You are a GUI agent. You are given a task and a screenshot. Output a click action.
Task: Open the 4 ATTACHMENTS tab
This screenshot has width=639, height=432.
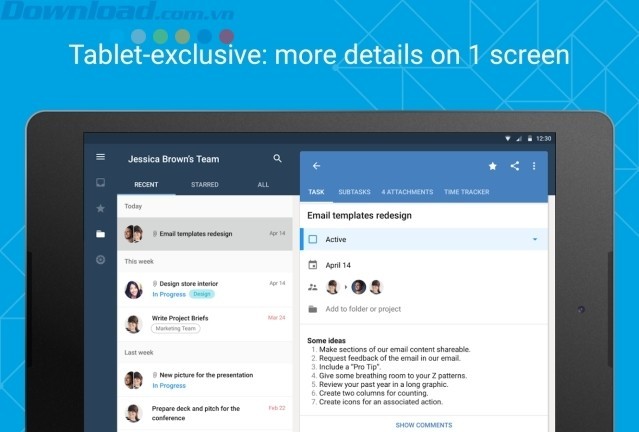coord(407,192)
